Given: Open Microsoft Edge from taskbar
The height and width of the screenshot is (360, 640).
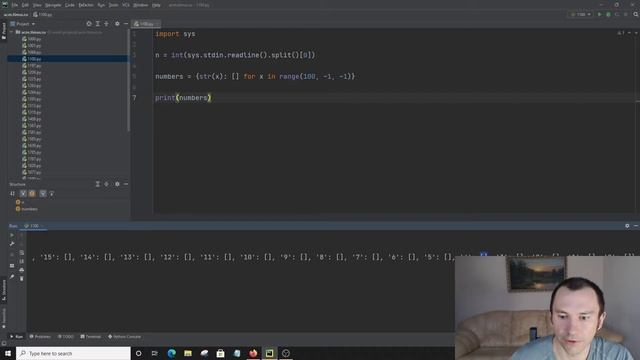Looking at the screenshot, I should 171,353.
